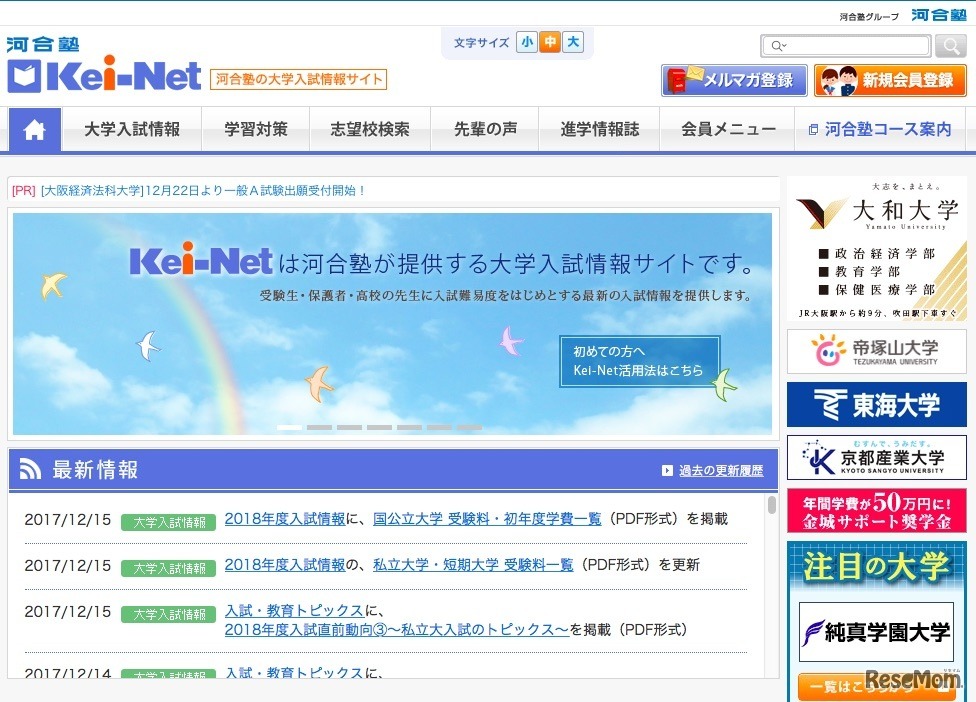The image size is (976, 702).
Task: Open 私立大学・短期大学 受験料一覧 link
Action: tap(473, 564)
